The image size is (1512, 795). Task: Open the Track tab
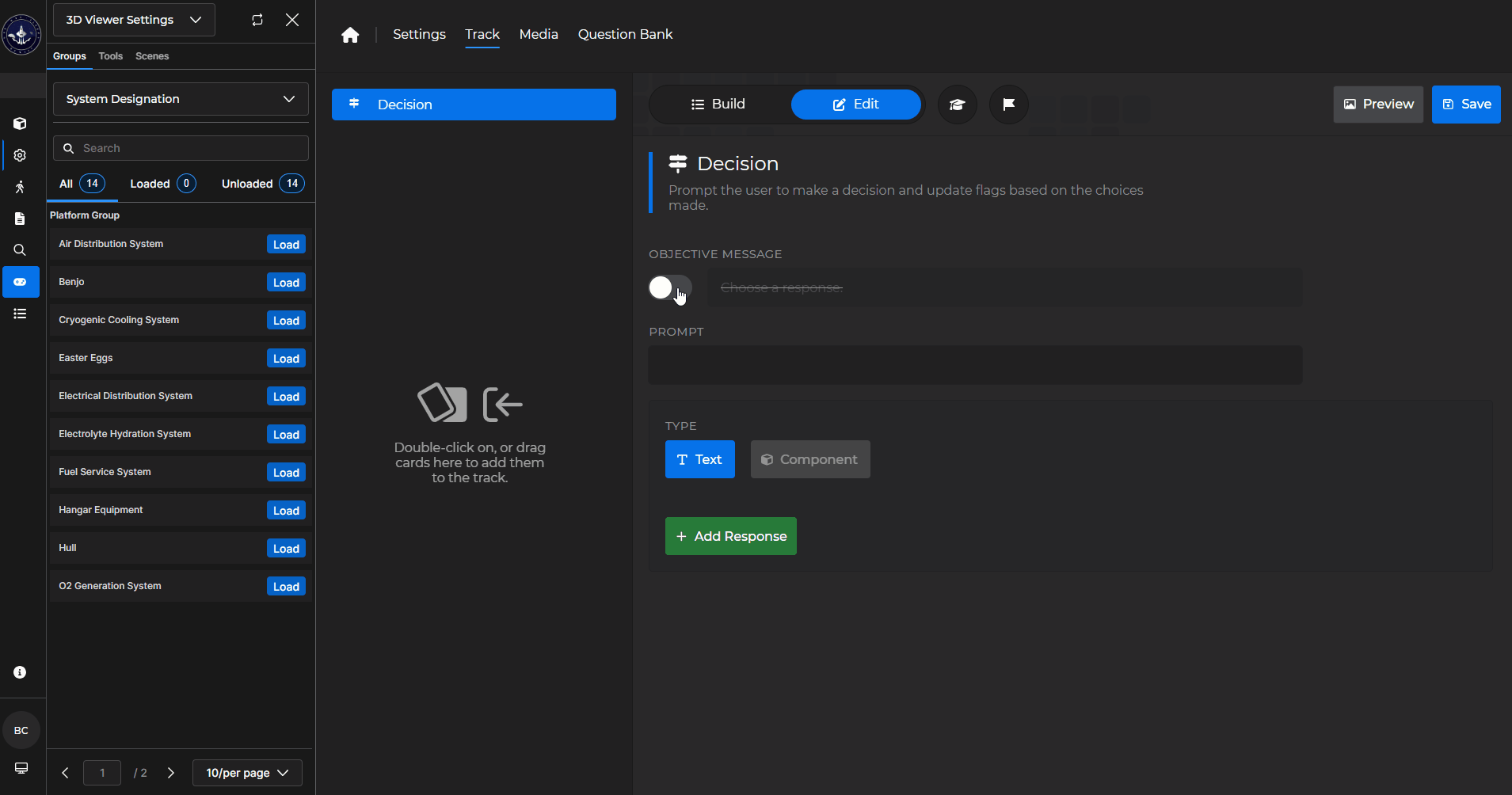pos(482,34)
